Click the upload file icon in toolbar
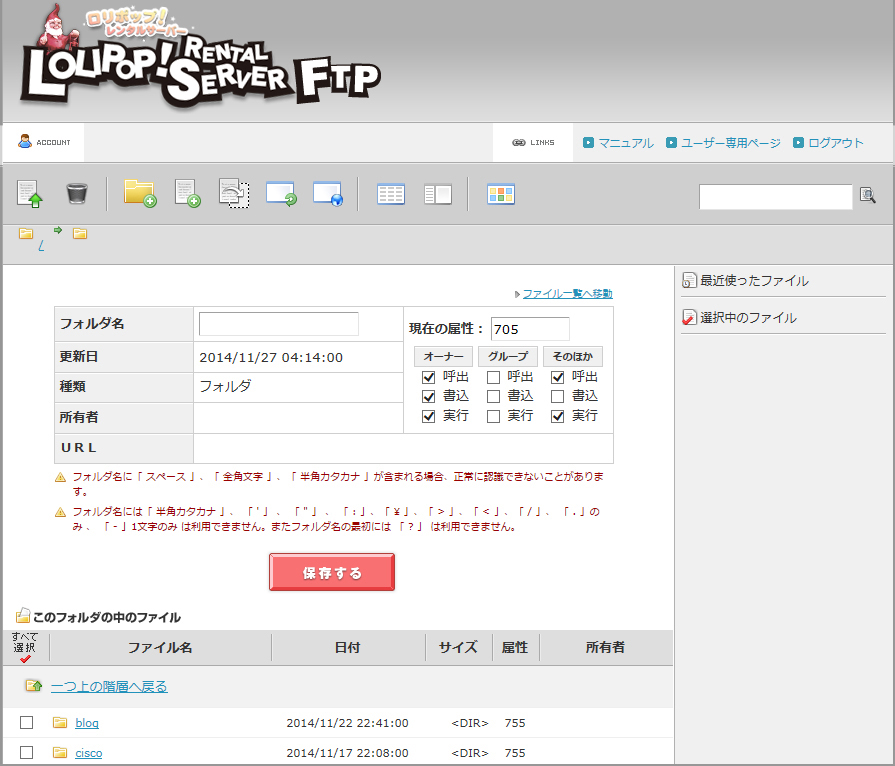This screenshot has height=766, width=895. click(30, 194)
